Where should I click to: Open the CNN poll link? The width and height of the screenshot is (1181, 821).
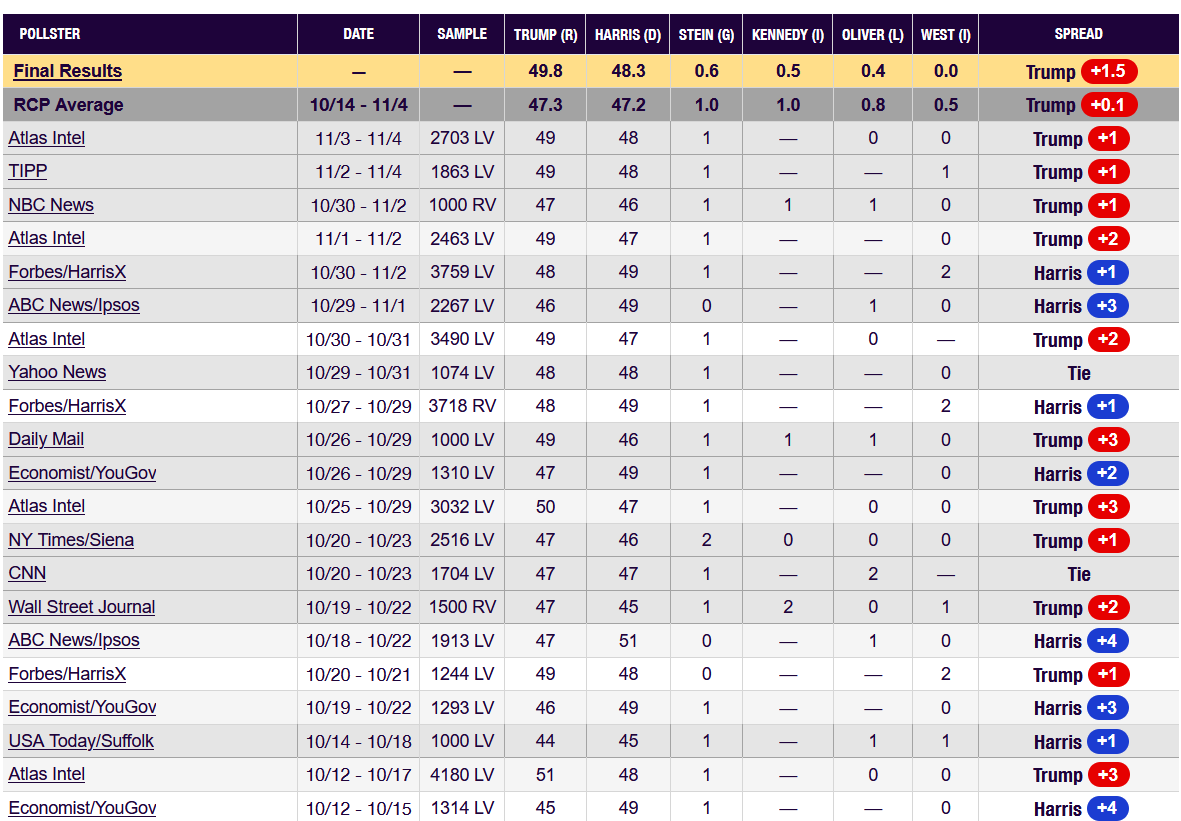point(27,574)
